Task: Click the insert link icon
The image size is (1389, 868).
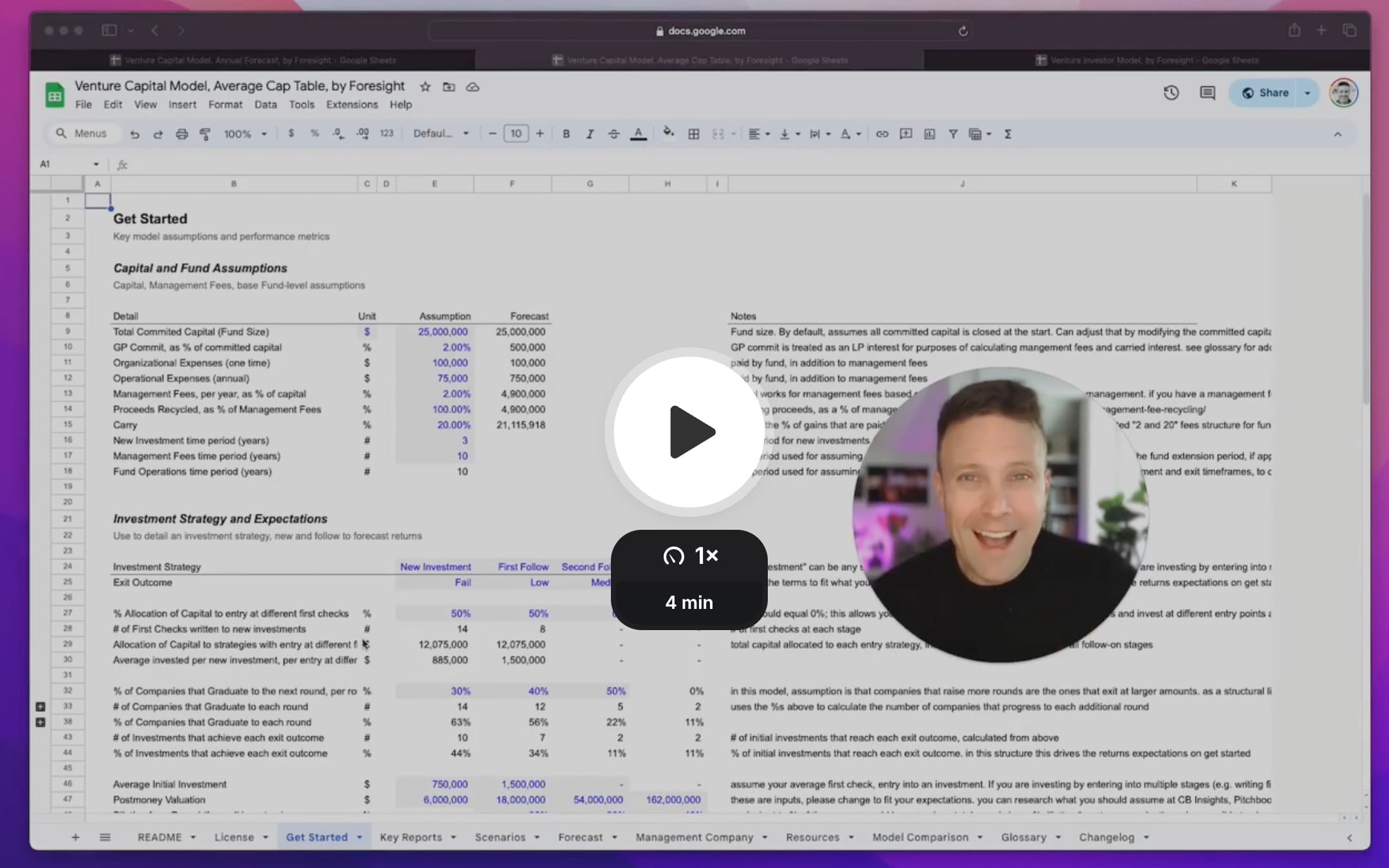Action: (x=882, y=134)
